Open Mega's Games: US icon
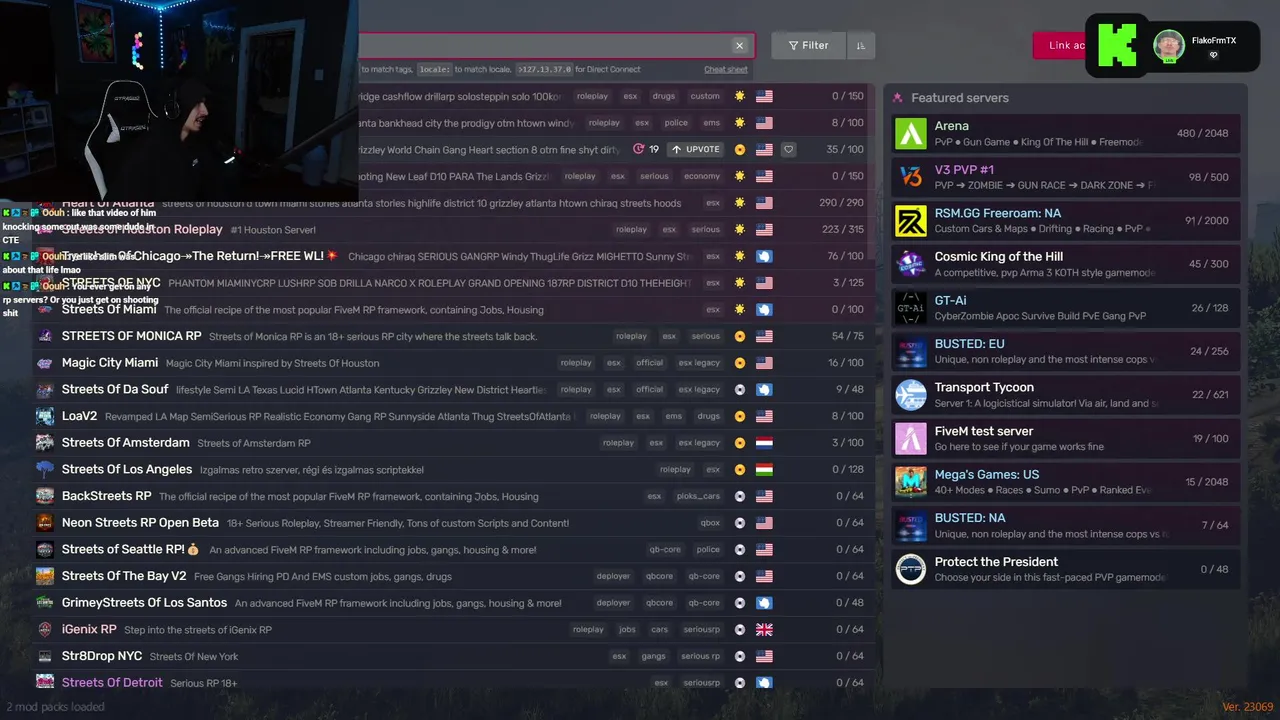 pos(910,482)
